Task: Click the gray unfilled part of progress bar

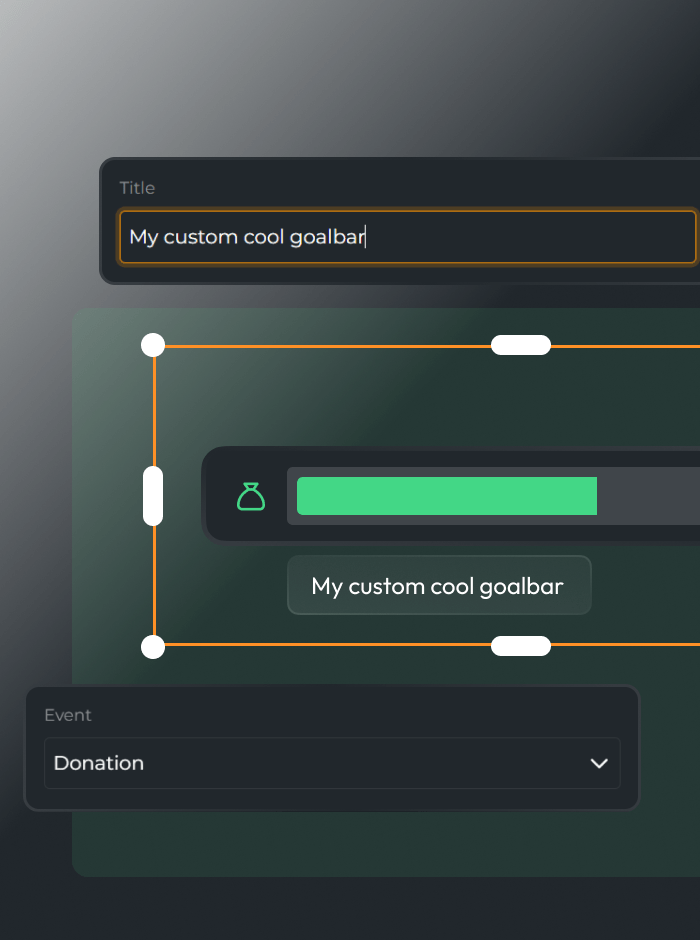Action: [x=648, y=496]
